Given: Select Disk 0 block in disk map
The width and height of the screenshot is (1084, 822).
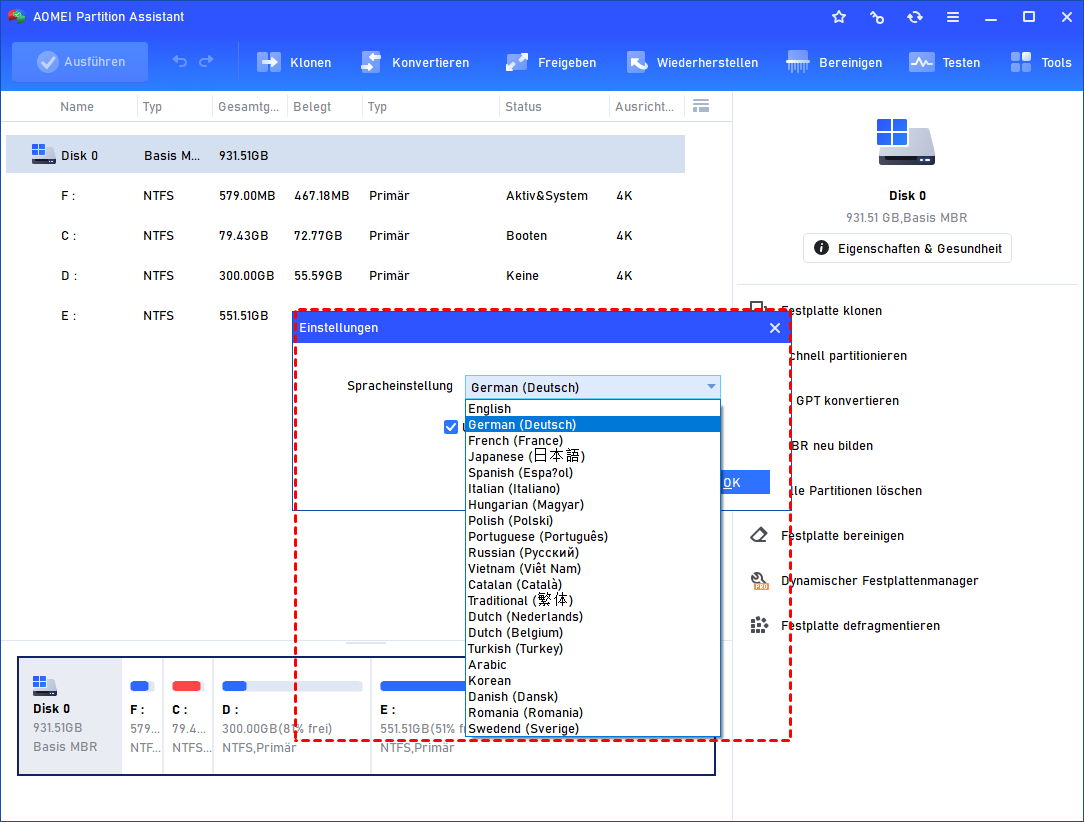Looking at the screenshot, I should pos(71,716).
